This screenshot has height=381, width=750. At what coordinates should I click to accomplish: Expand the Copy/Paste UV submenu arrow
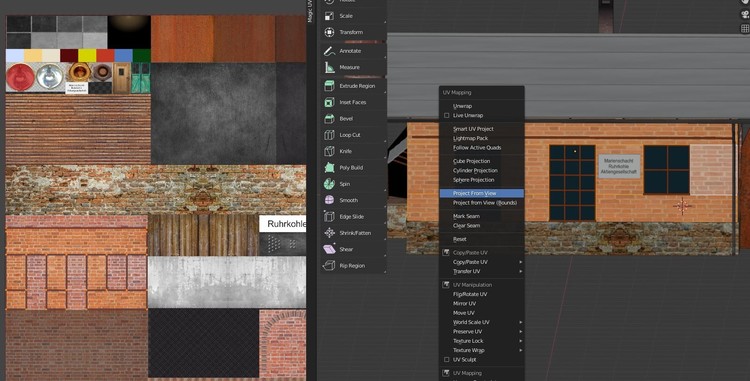tap(520, 262)
